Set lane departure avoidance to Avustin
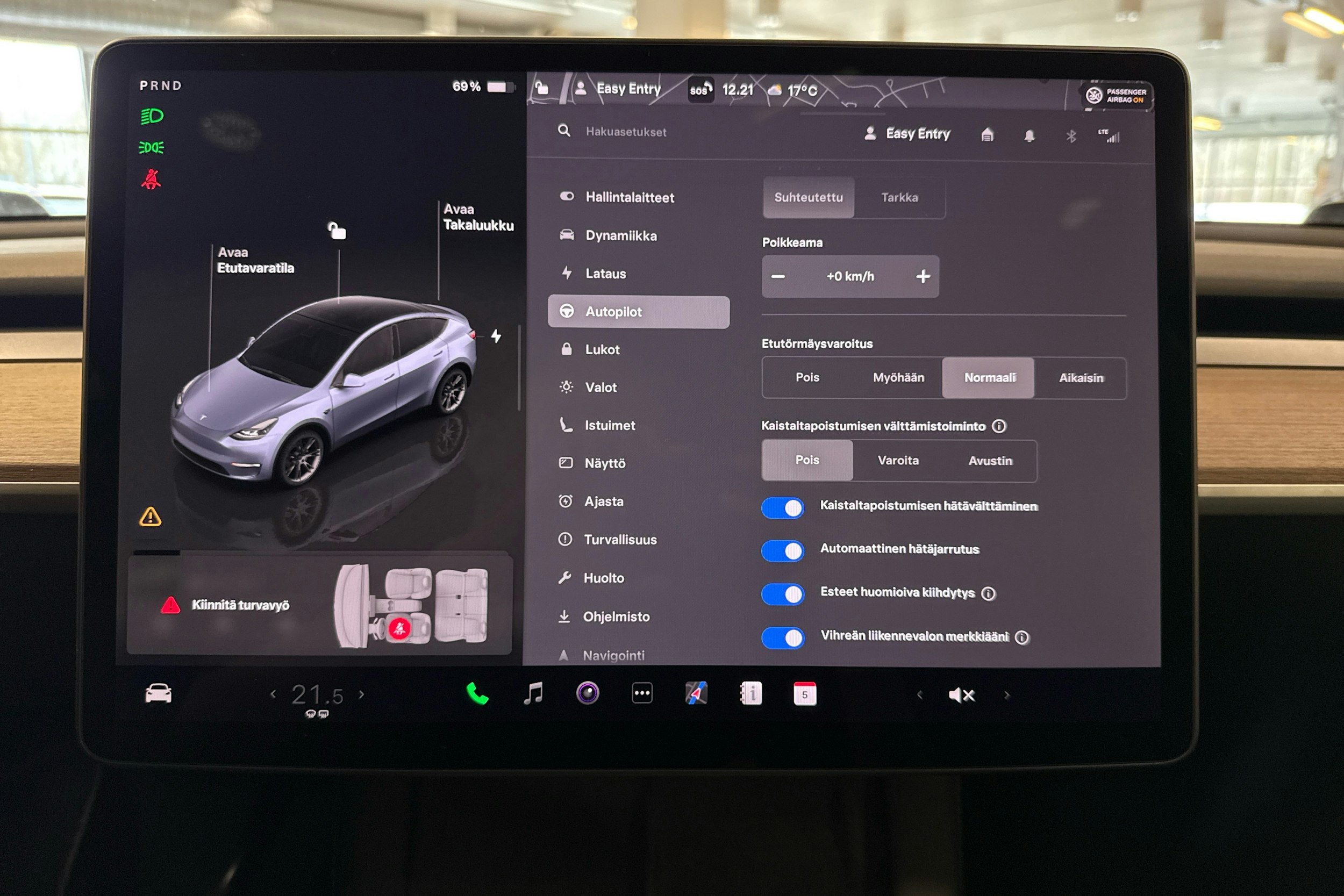This screenshot has height=896, width=1344. [x=990, y=461]
